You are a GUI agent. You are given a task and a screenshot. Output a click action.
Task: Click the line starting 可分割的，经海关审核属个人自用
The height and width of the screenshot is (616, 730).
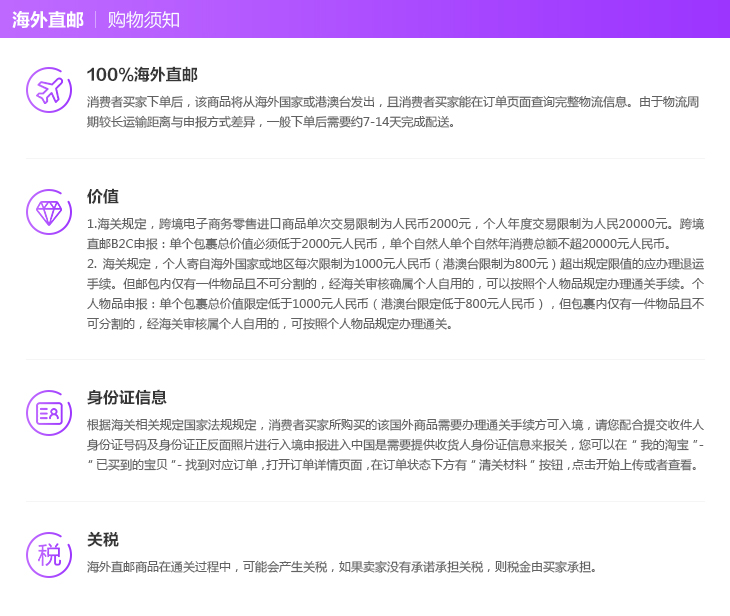(x=270, y=324)
